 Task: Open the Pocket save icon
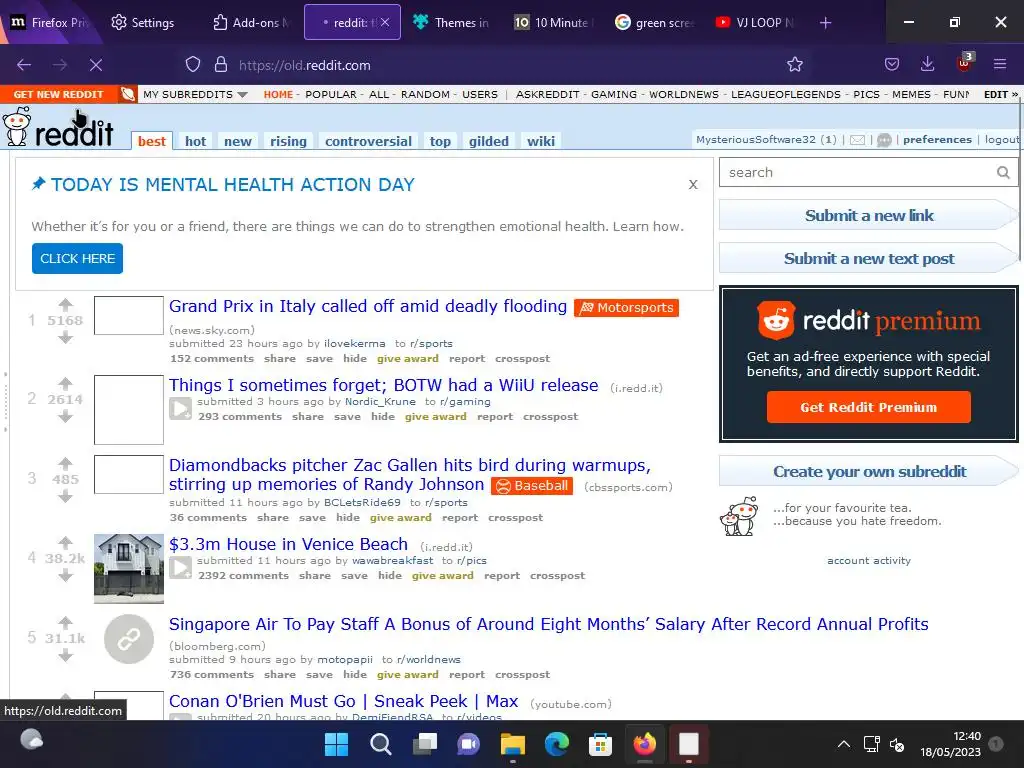(x=891, y=65)
